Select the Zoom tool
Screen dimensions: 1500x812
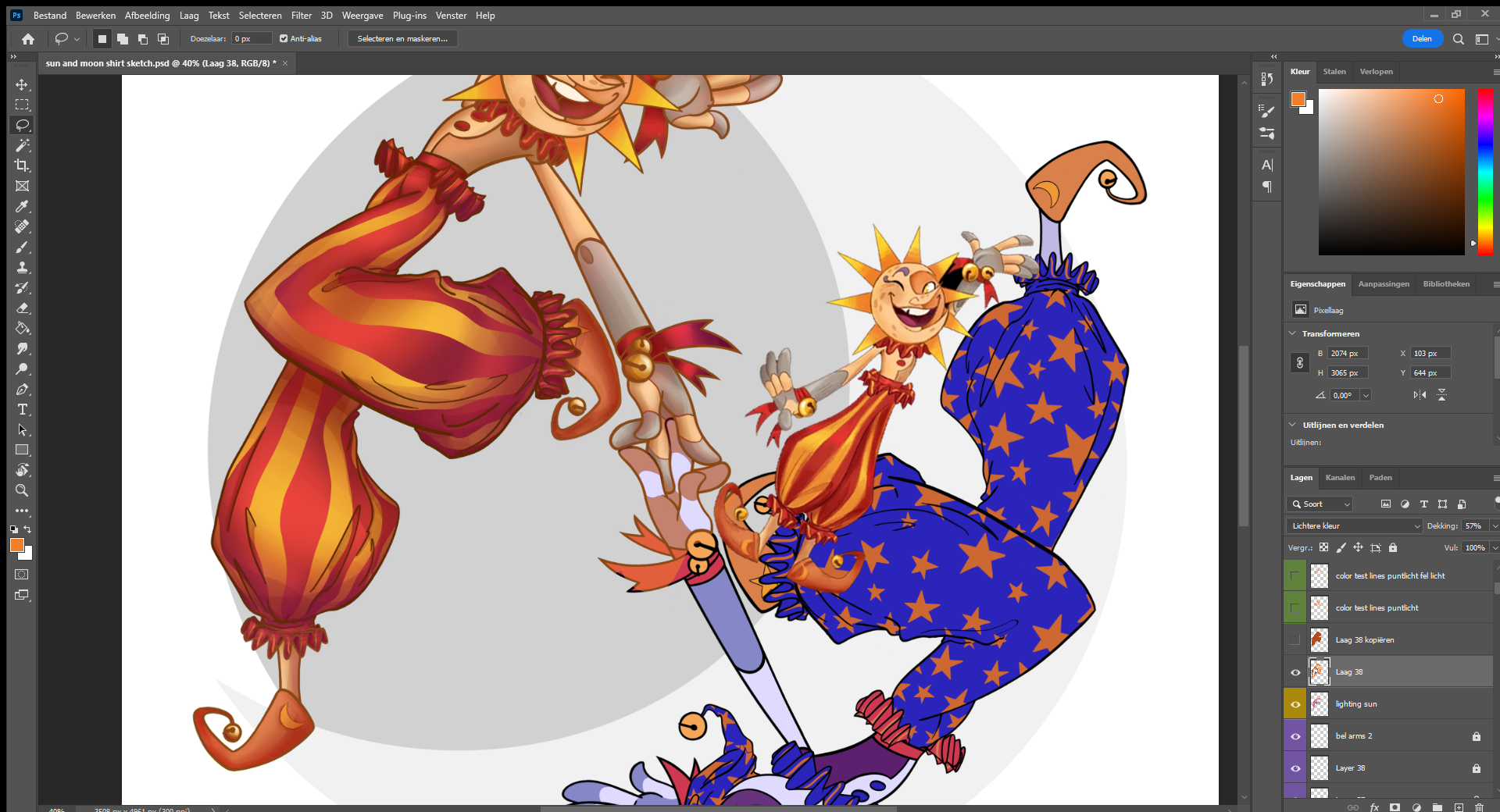22,490
